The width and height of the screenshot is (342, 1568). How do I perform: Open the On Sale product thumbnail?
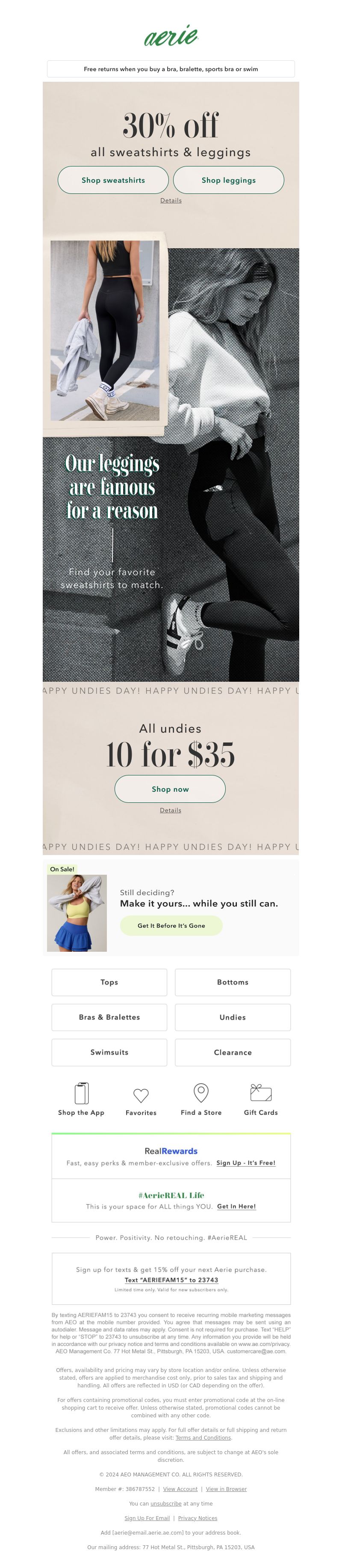coord(77,912)
